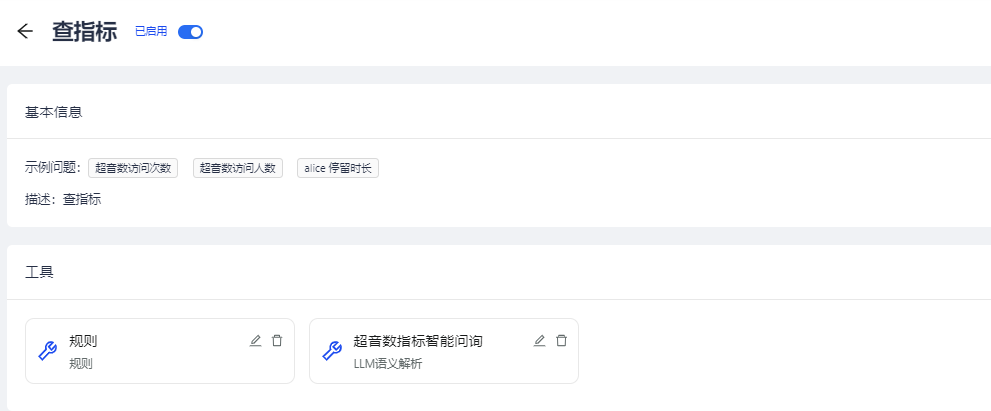Select the 超音数访问人数 example question tag
991x411 pixels.
coord(238,168)
